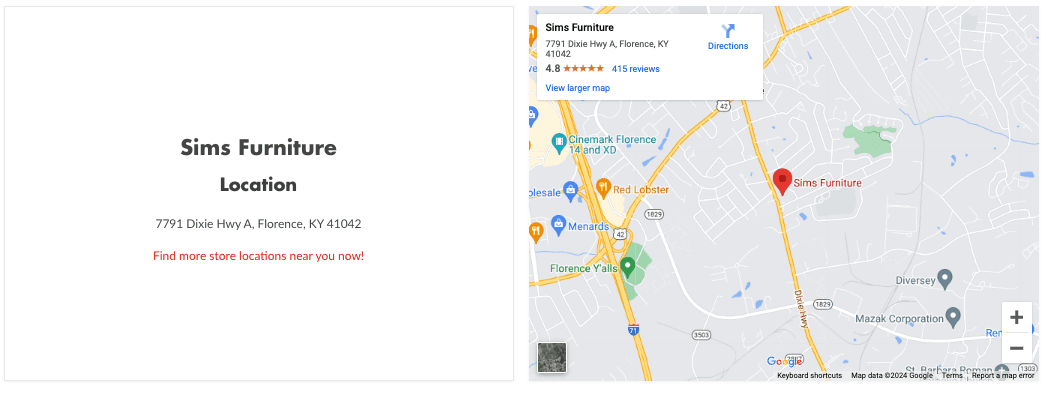Select the Diversey location pin
The height and width of the screenshot is (393, 1048).
[944, 278]
